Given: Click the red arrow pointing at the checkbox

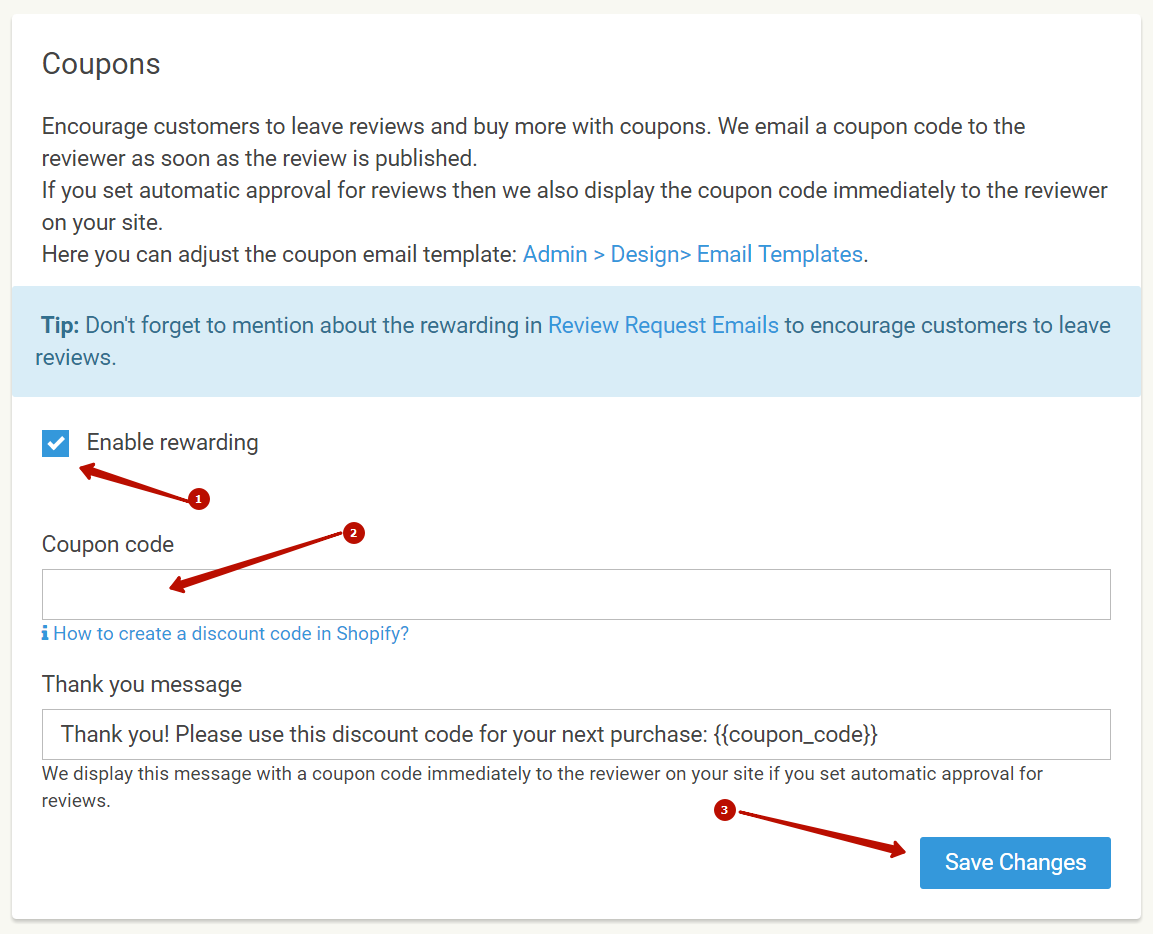Looking at the screenshot, I should click(x=130, y=482).
